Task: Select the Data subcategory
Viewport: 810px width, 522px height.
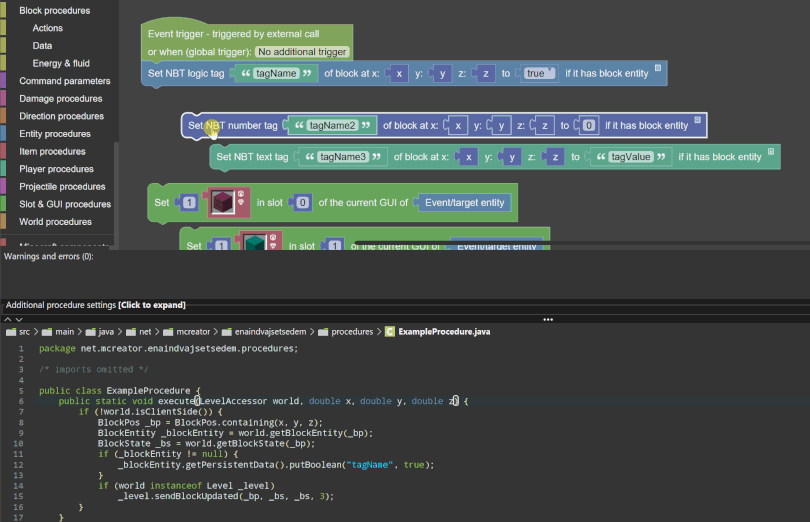Action: [x=42, y=45]
